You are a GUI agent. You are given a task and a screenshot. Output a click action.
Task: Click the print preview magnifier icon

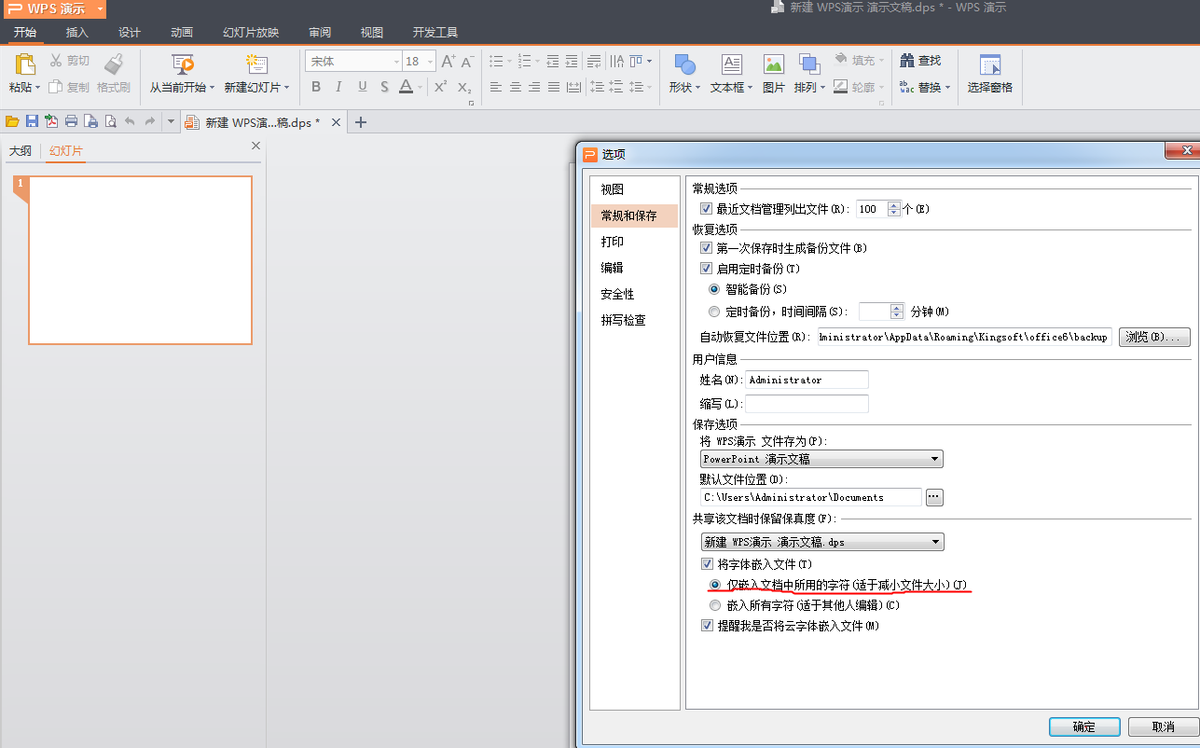click(x=110, y=122)
